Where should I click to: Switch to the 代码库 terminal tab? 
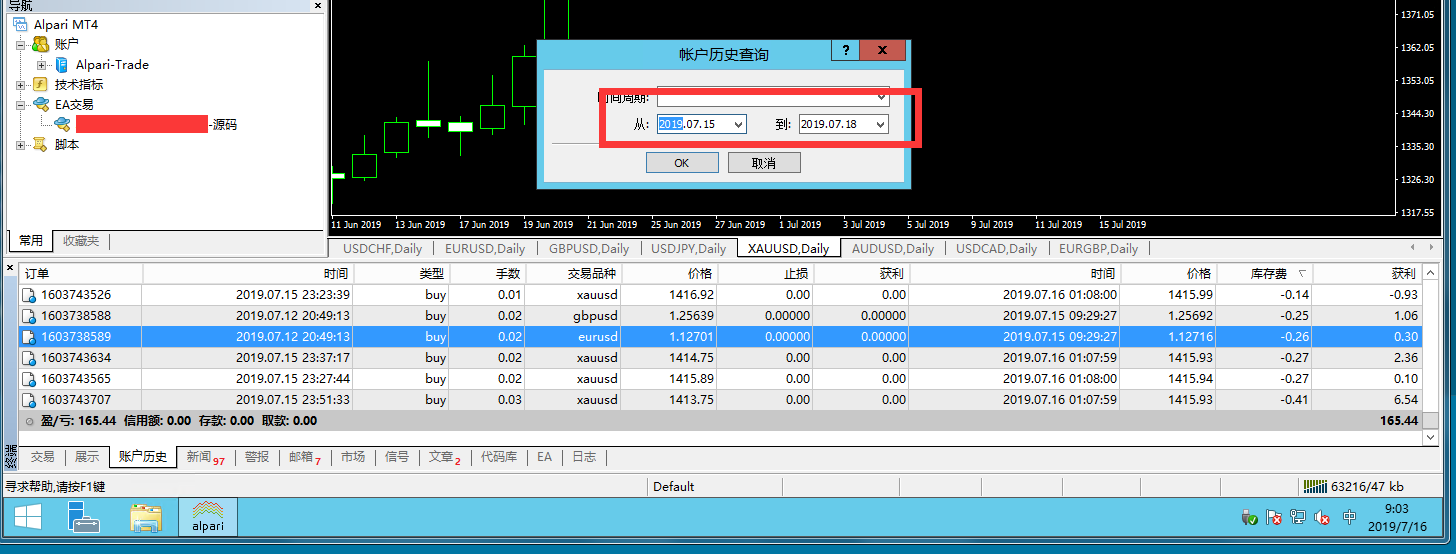point(499,457)
